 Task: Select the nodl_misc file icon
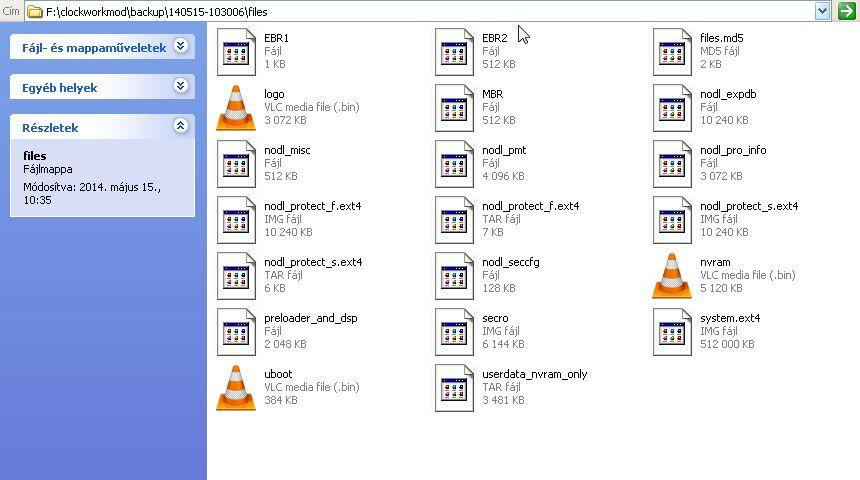236,164
